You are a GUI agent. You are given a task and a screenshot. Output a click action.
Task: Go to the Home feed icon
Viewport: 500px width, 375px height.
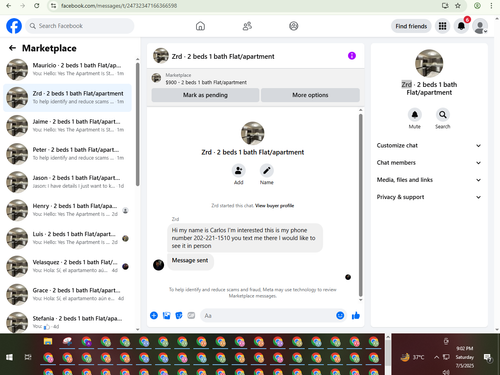pos(200,26)
